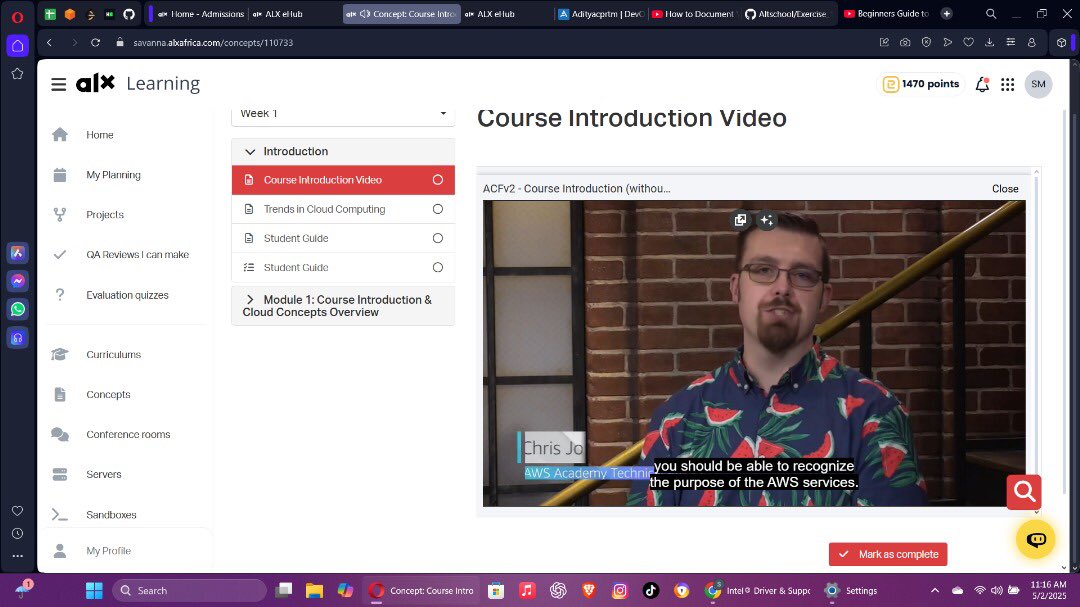Click Mark as complete
This screenshot has width=1080, height=607.
click(x=888, y=554)
